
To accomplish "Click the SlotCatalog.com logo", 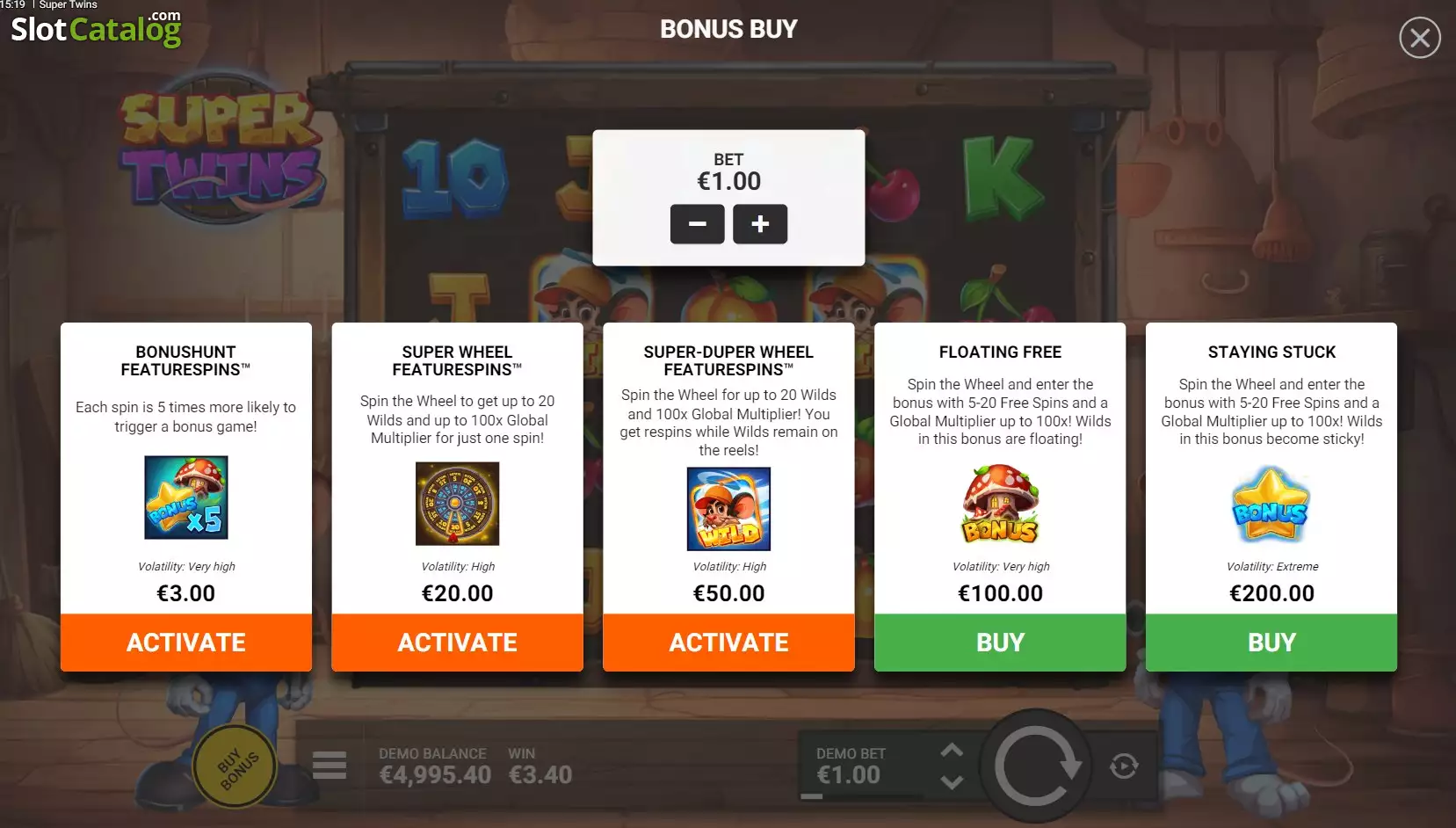I will coord(96,28).
